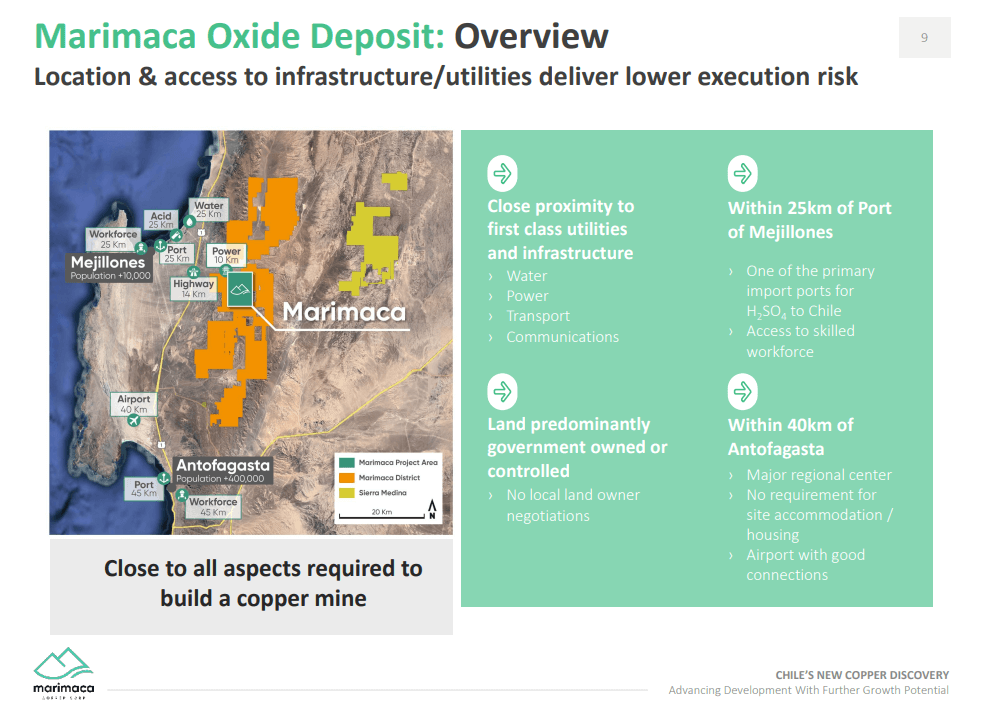Click the 'Close to all aspects required' caption
Viewport: 984px width, 708px height.
(263, 583)
